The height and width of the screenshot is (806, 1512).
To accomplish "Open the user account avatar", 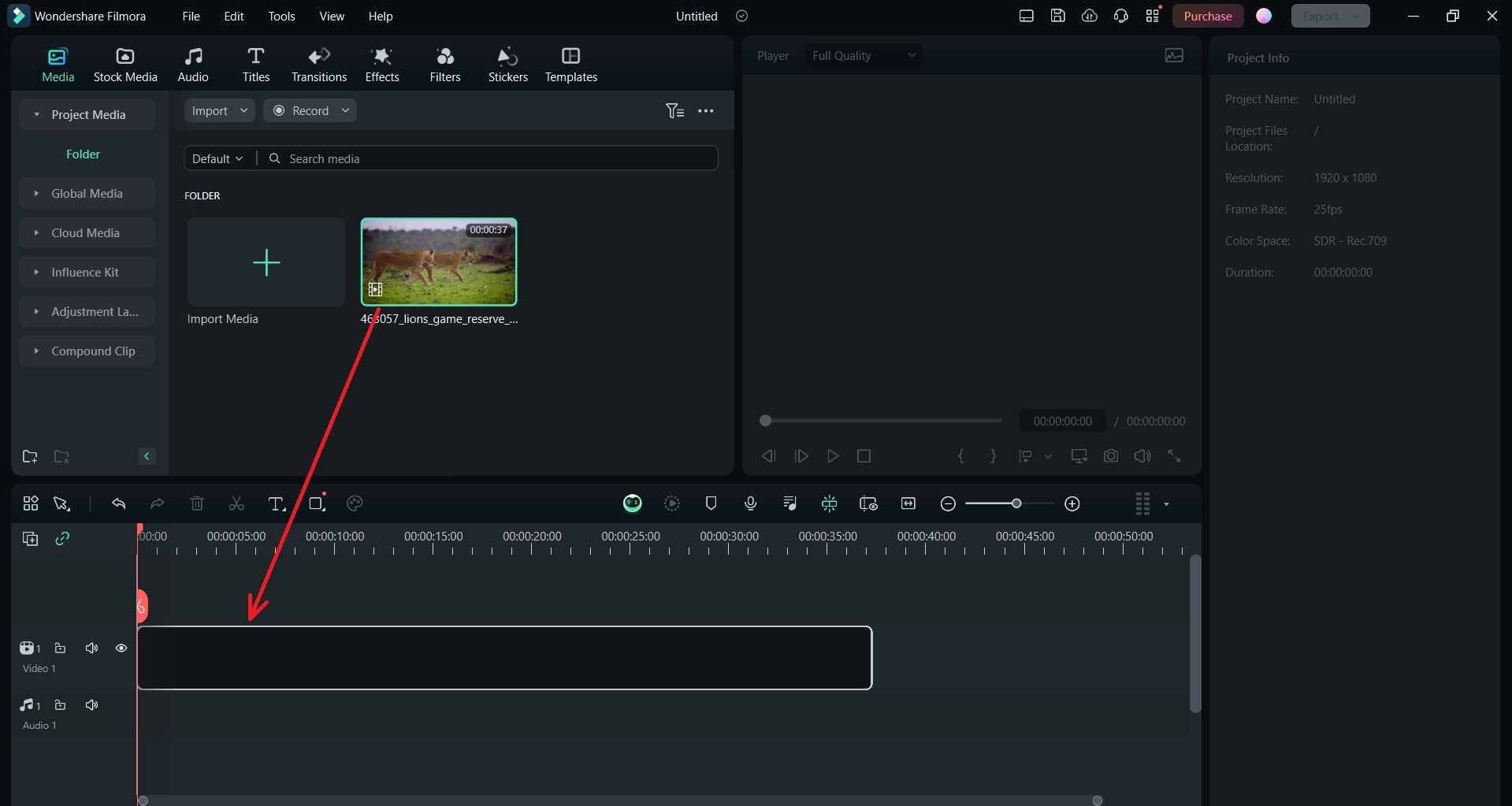I will coord(1264,16).
